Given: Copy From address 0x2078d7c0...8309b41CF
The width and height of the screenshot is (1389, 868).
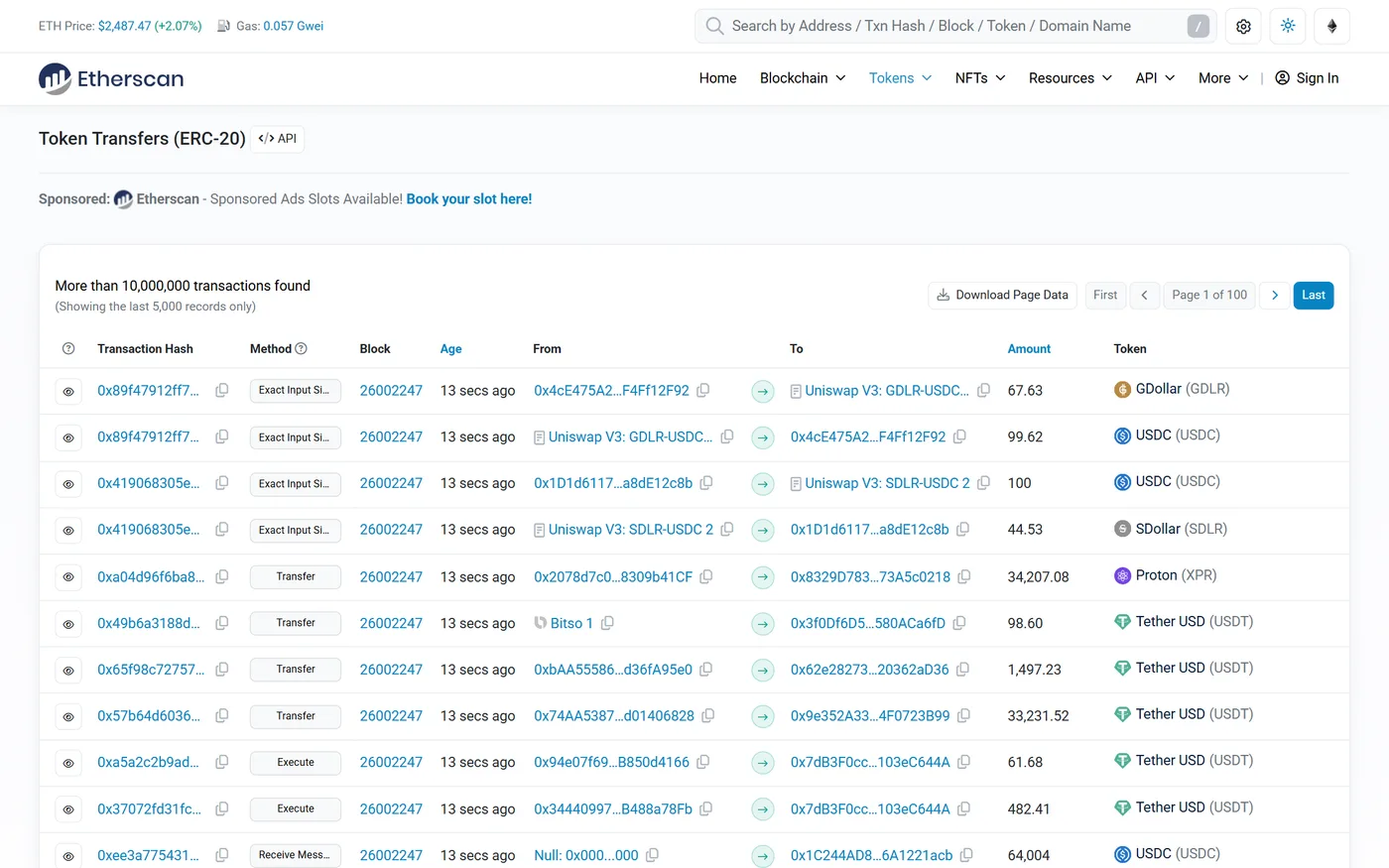Looking at the screenshot, I should [x=706, y=576].
